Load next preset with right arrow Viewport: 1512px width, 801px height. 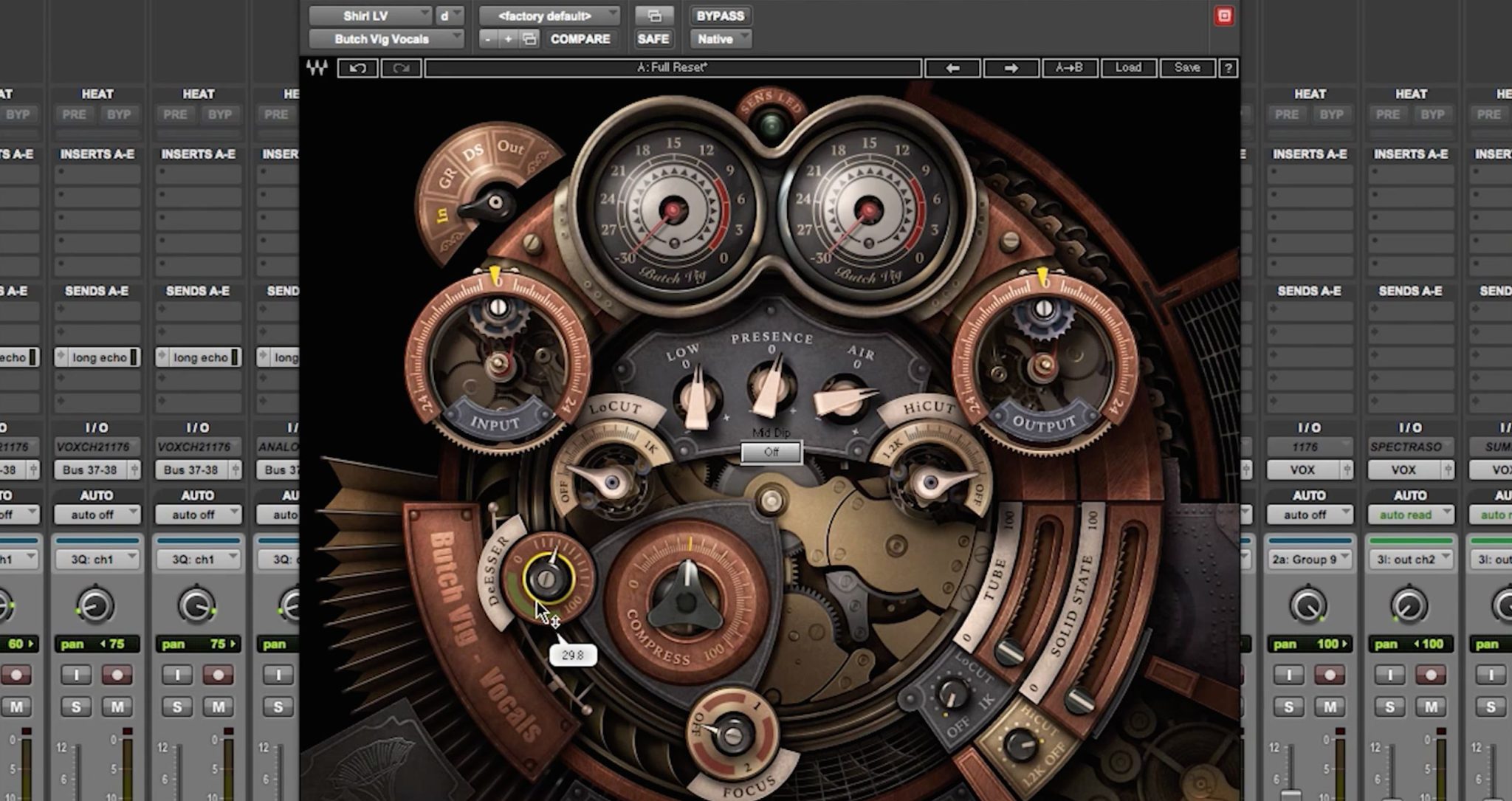[1011, 68]
